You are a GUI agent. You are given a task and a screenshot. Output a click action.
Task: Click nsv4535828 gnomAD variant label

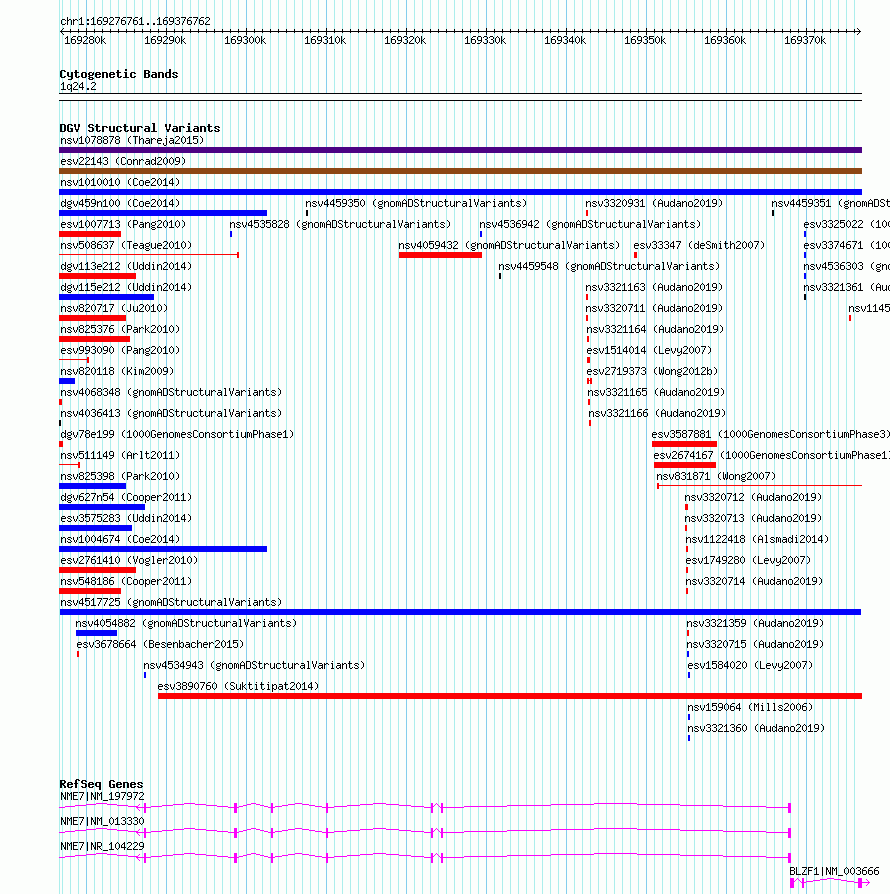point(340,225)
